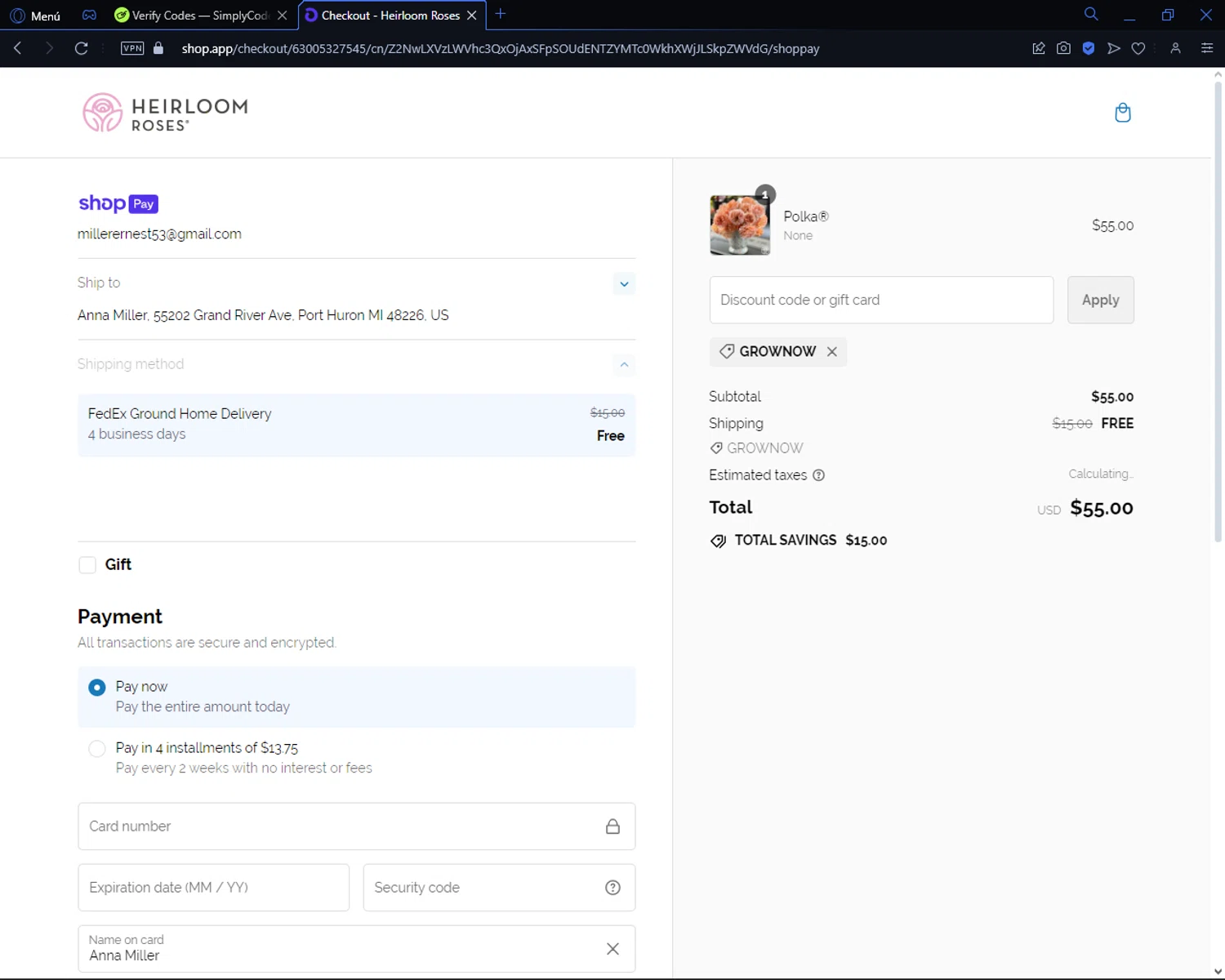This screenshot has width=1225, height=980.
Task: Click the Heirloom Roses logo
Action: pyautogui.click(x=165, y=113)
